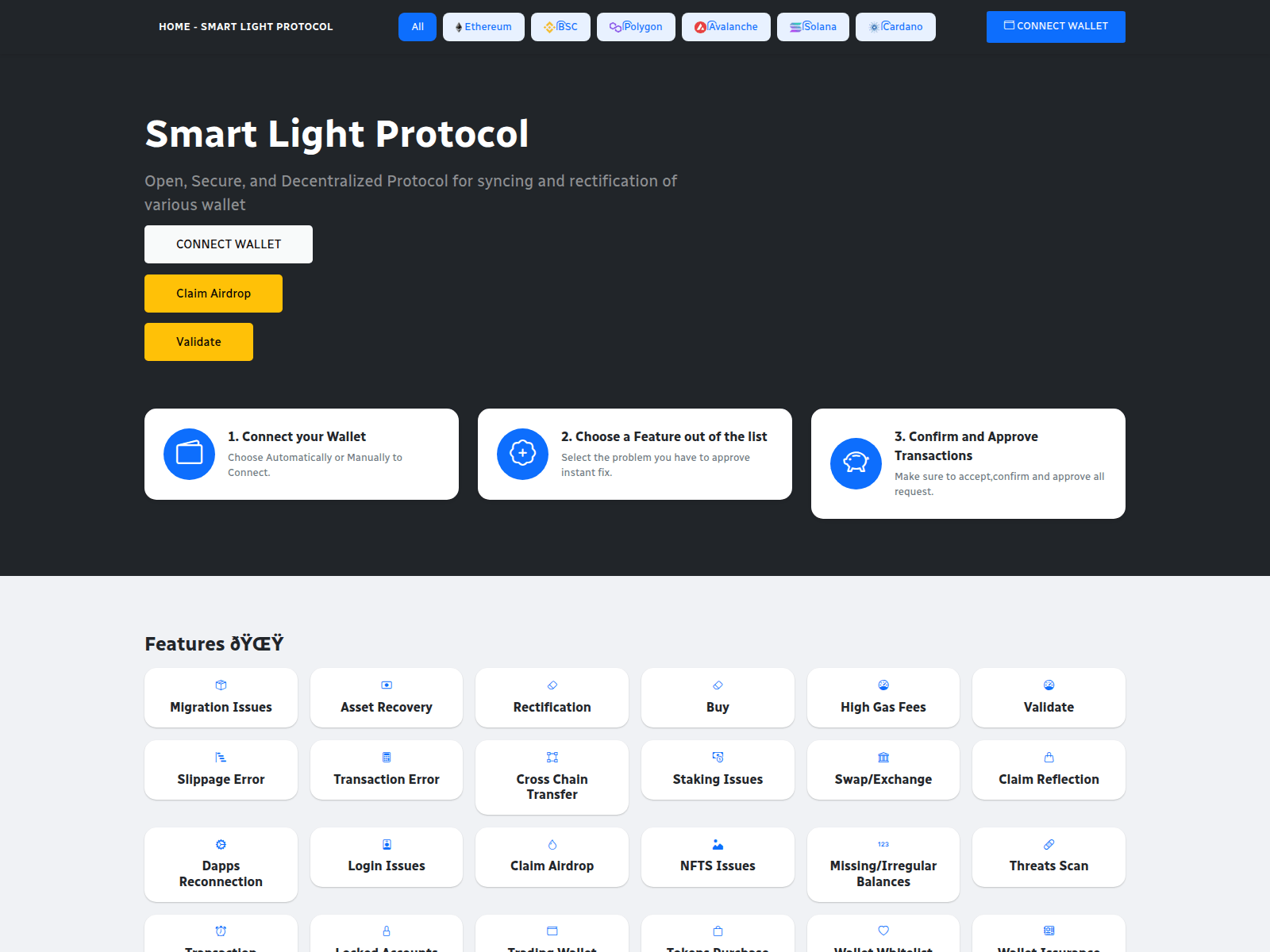Click the white CONNECT WALLET hero button
Image resolution: width=1270 pixels, height=952 pixels.
229,244
